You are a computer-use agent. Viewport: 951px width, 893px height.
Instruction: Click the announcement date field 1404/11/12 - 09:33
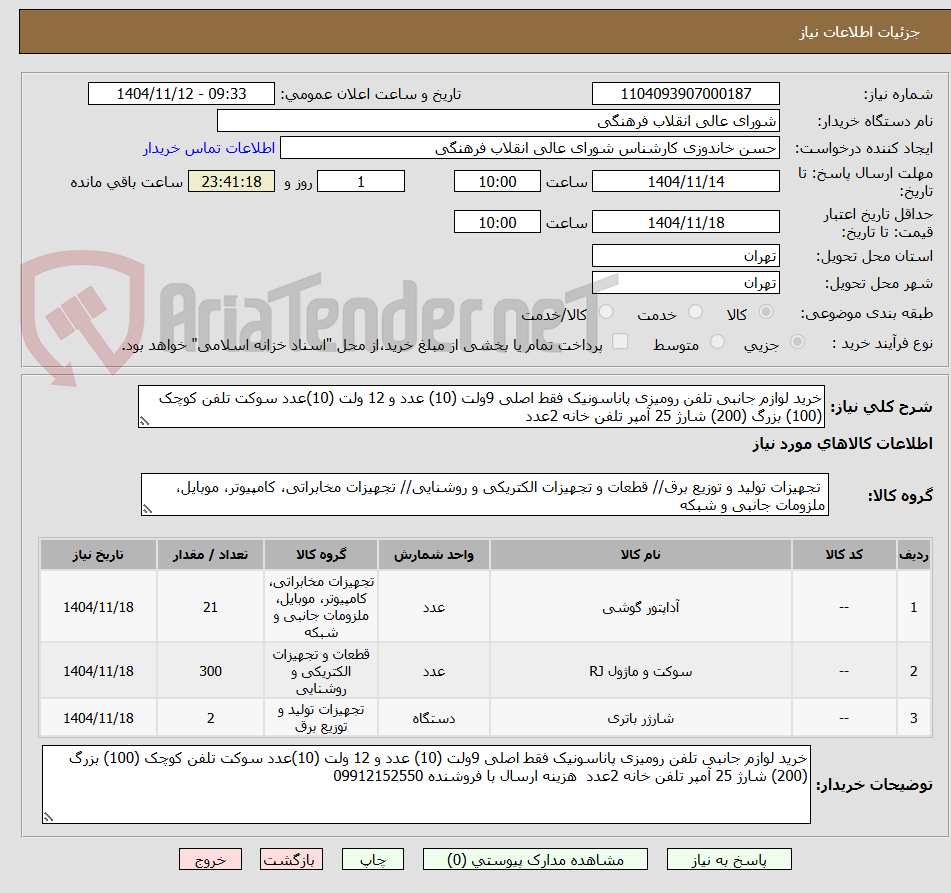181,94
